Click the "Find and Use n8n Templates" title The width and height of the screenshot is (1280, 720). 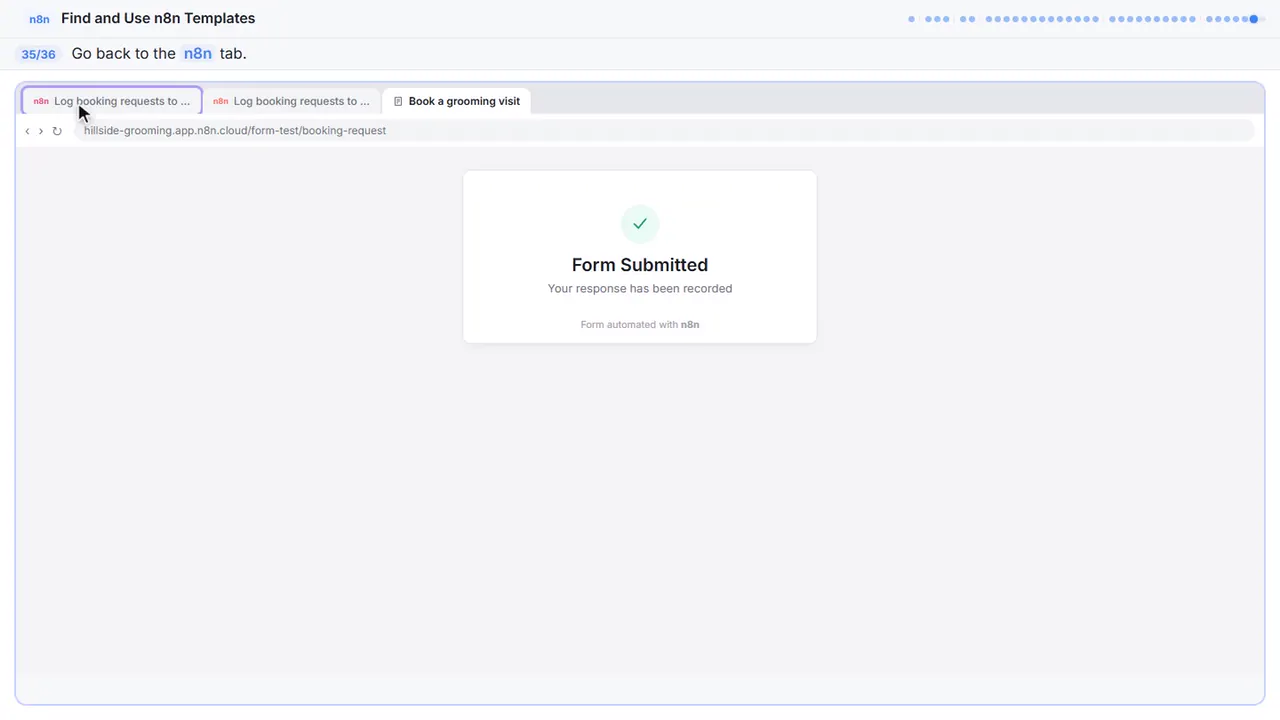[x=158, y=18]
